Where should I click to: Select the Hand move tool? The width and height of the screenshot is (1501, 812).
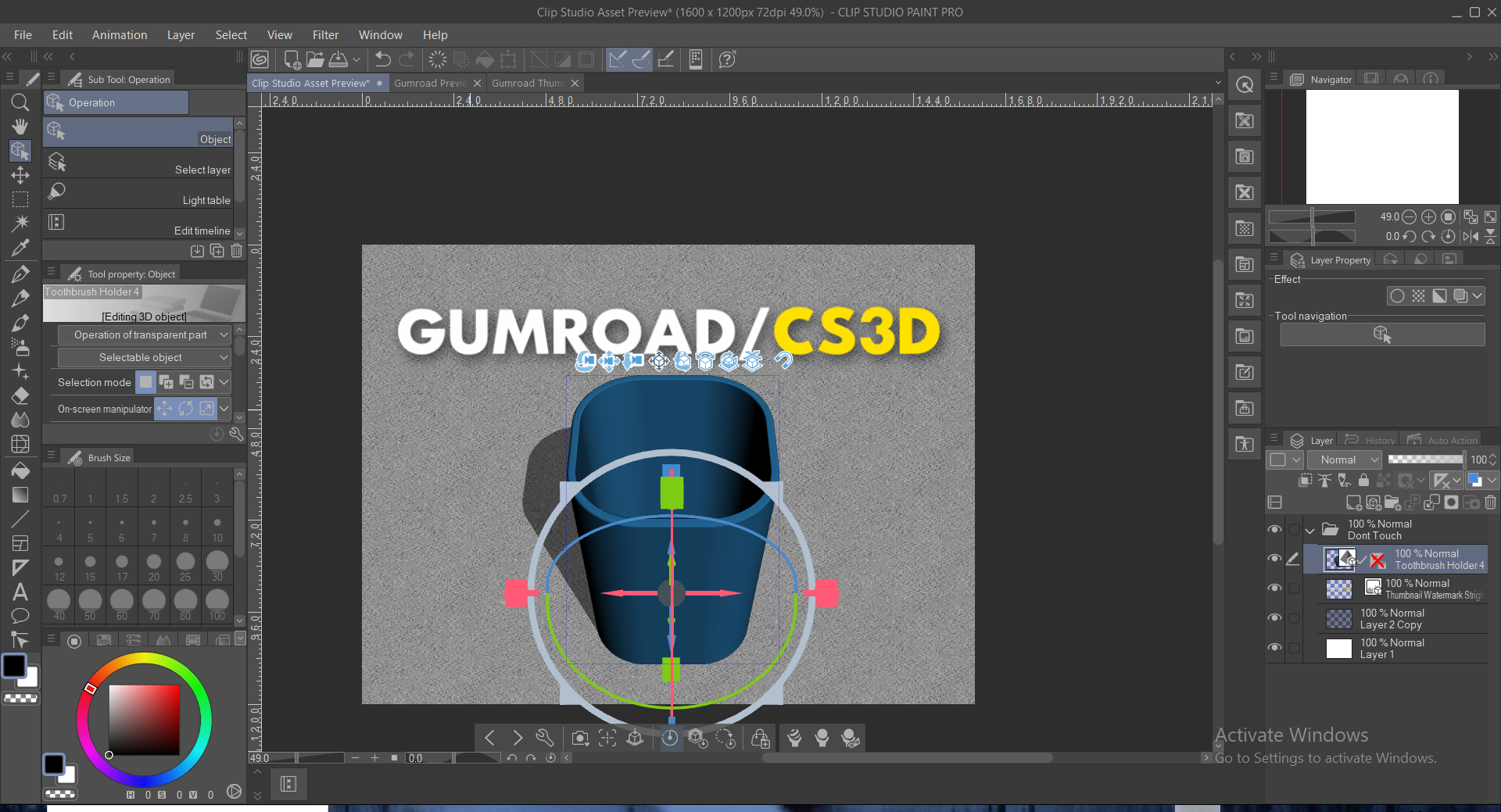click(20, 127)
